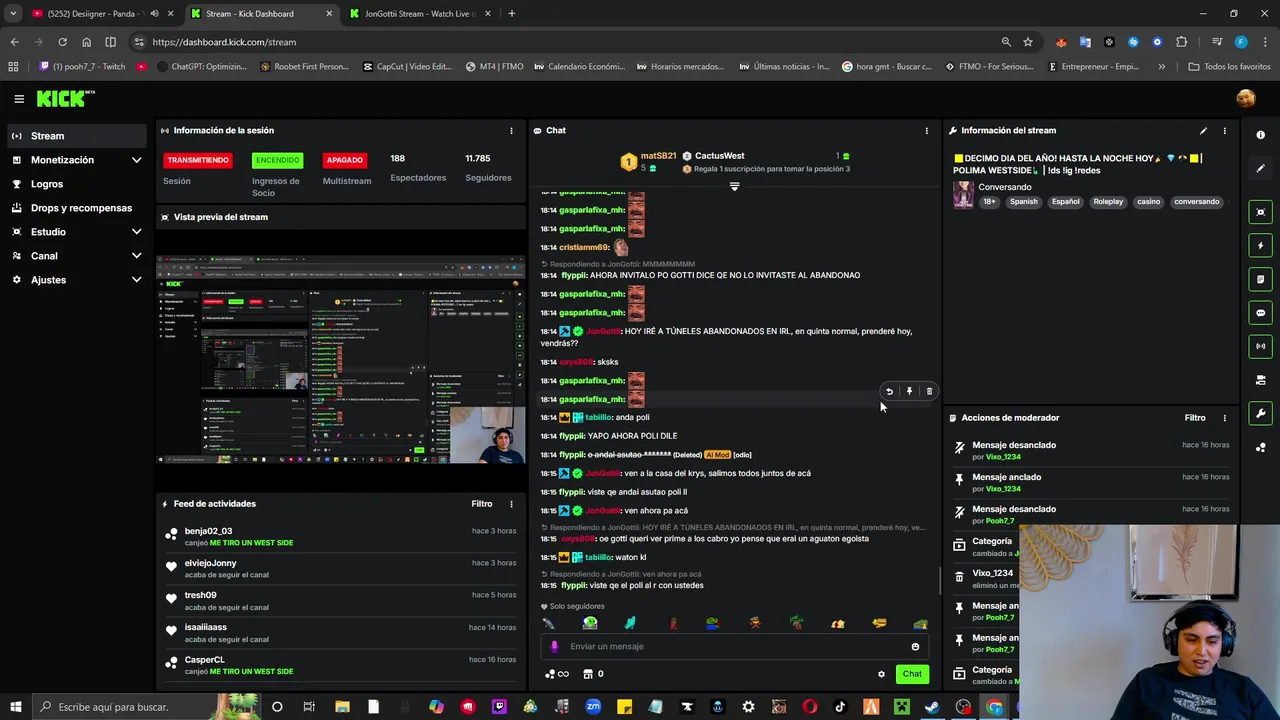Screen dimensions: 1280x720
Task: Edit stream info via the pencil icon in the panel header
Action: click(x=1203, y=131)
